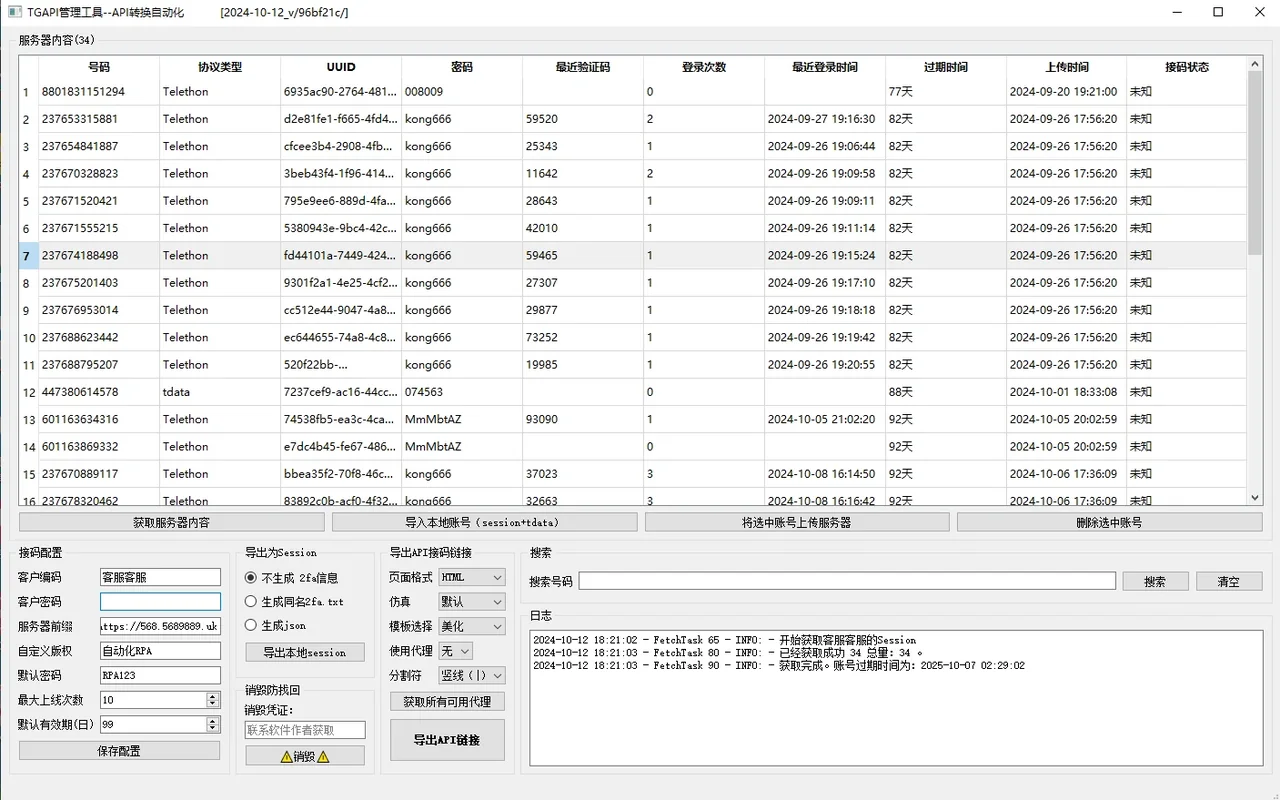Click the 过期时间 column header
Viewport: 1280px width, 800px height.
click(946, 67)
